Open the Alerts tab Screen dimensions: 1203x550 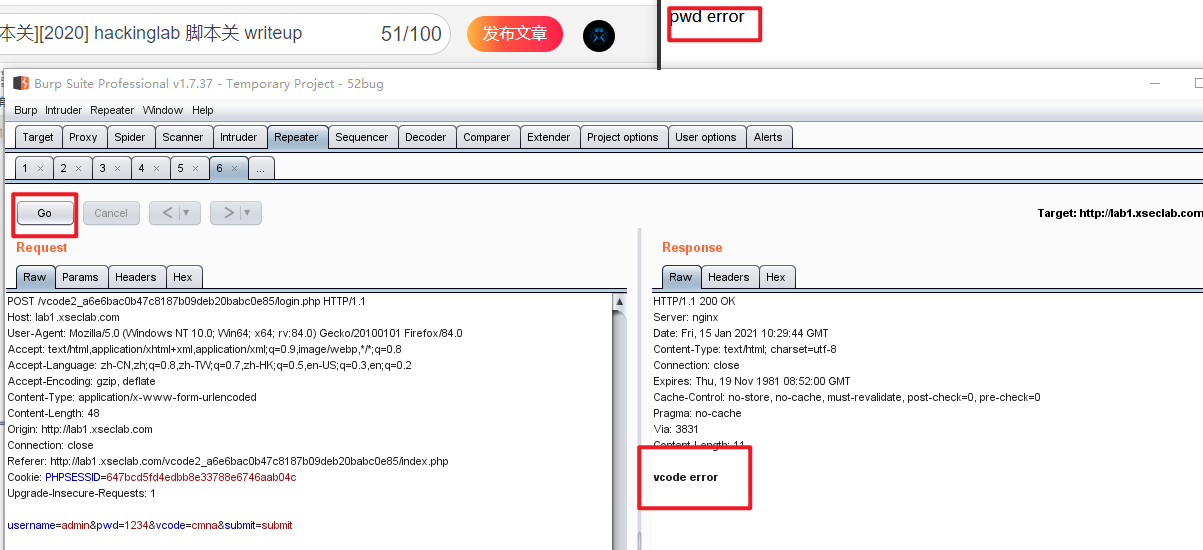768,137
